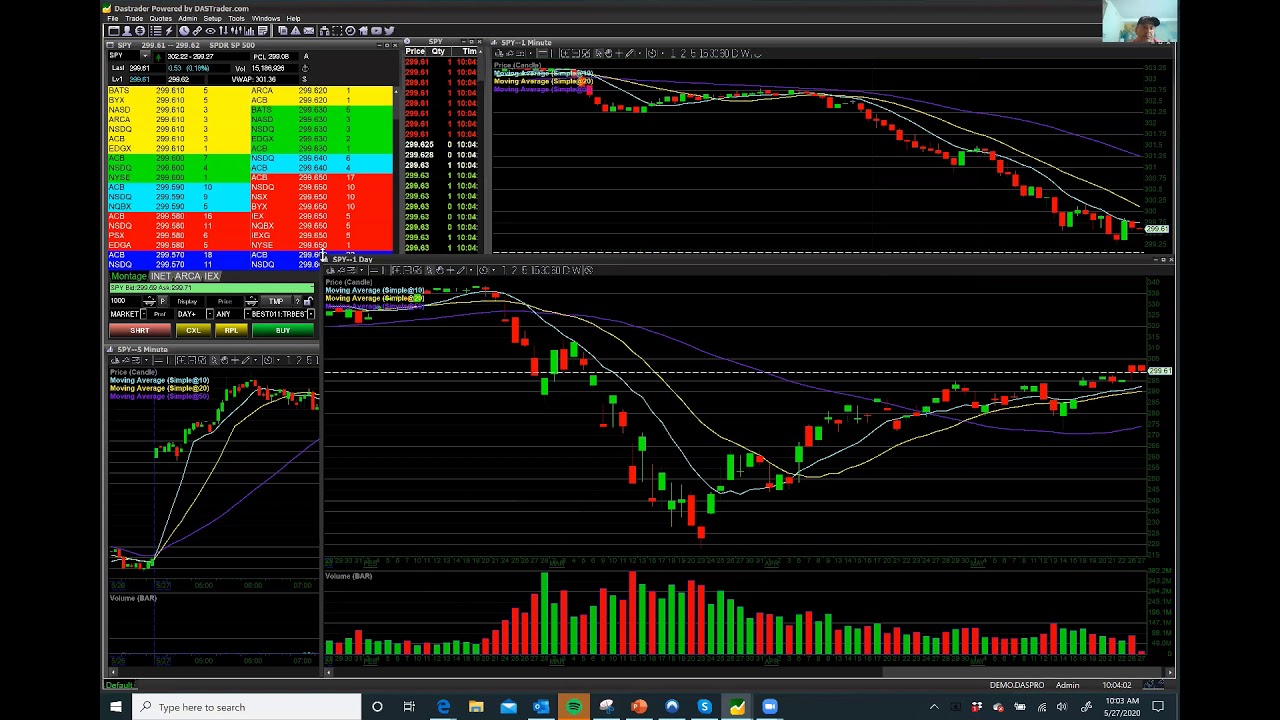
Task: Open Skype from the Windows taskbar
Action: [704, 707]
